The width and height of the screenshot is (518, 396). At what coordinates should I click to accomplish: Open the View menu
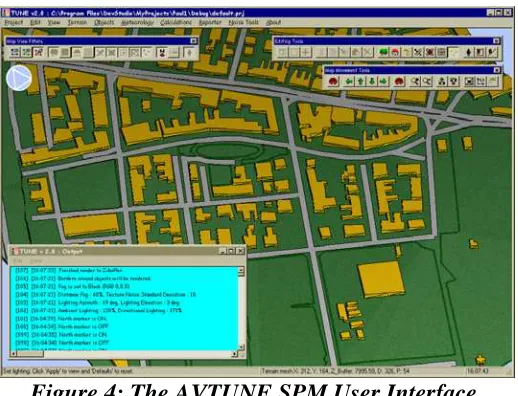pos(54,22)
